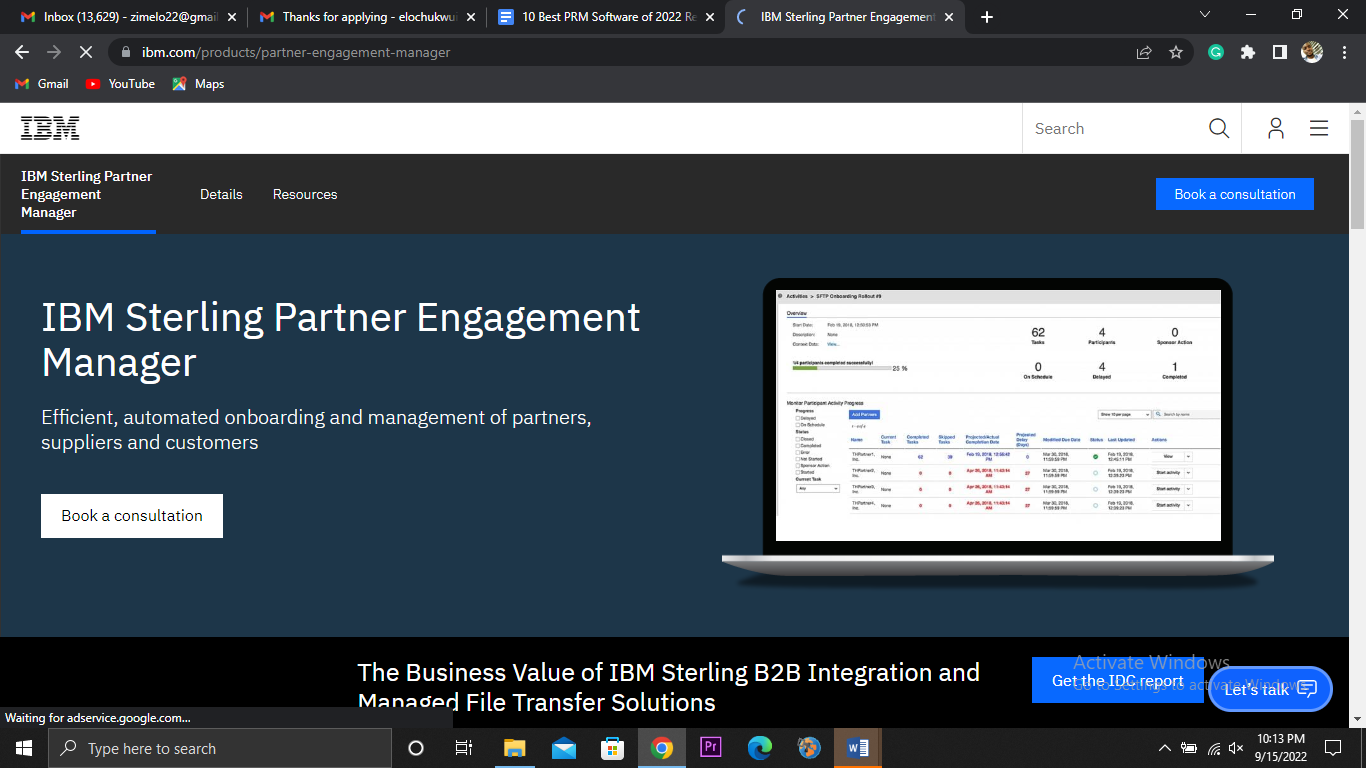Open the Wi-Fi network tray icon
This screenshot has width=1366, height=768.
(x=1213, y=748)
